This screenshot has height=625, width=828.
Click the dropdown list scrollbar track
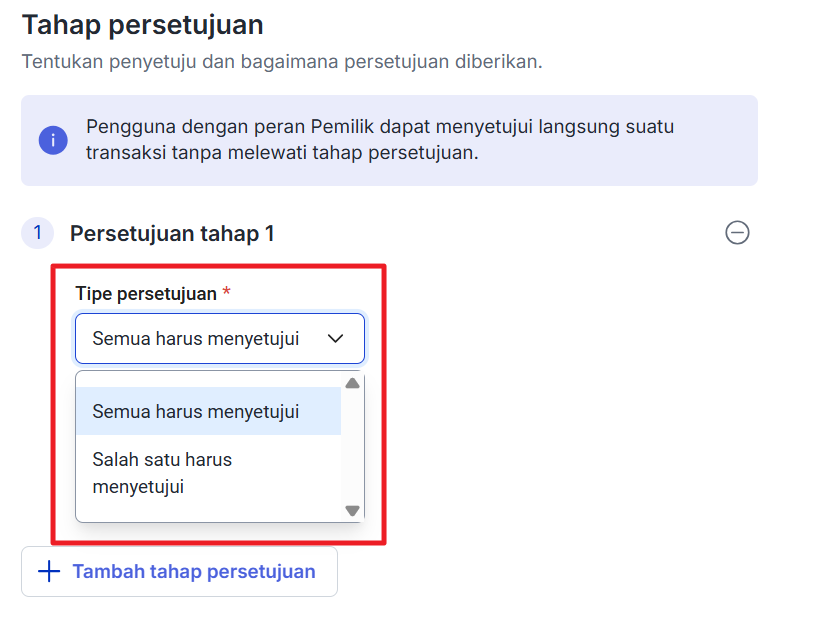click(x=352, y=448)
